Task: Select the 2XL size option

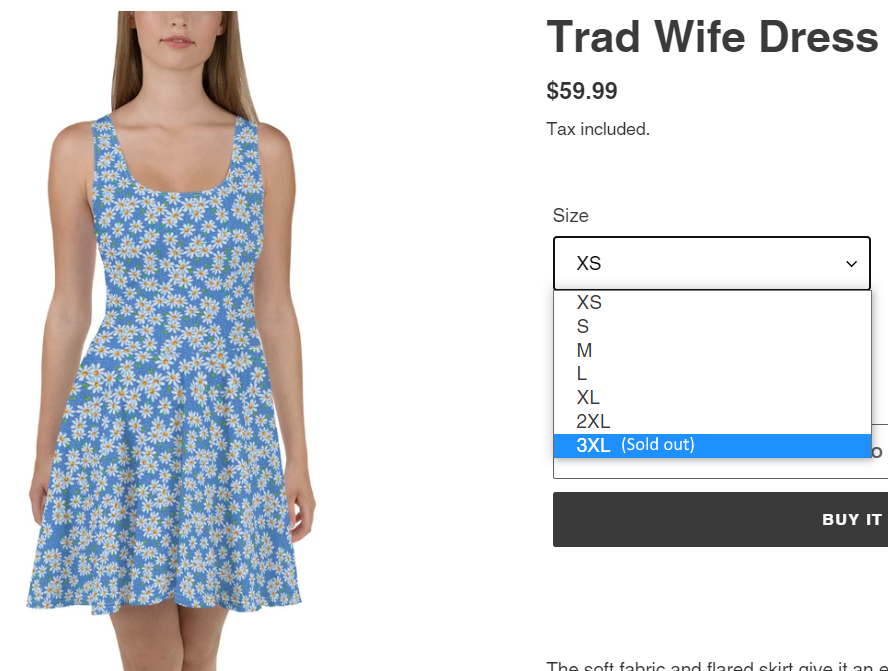Action: (712, 421)
